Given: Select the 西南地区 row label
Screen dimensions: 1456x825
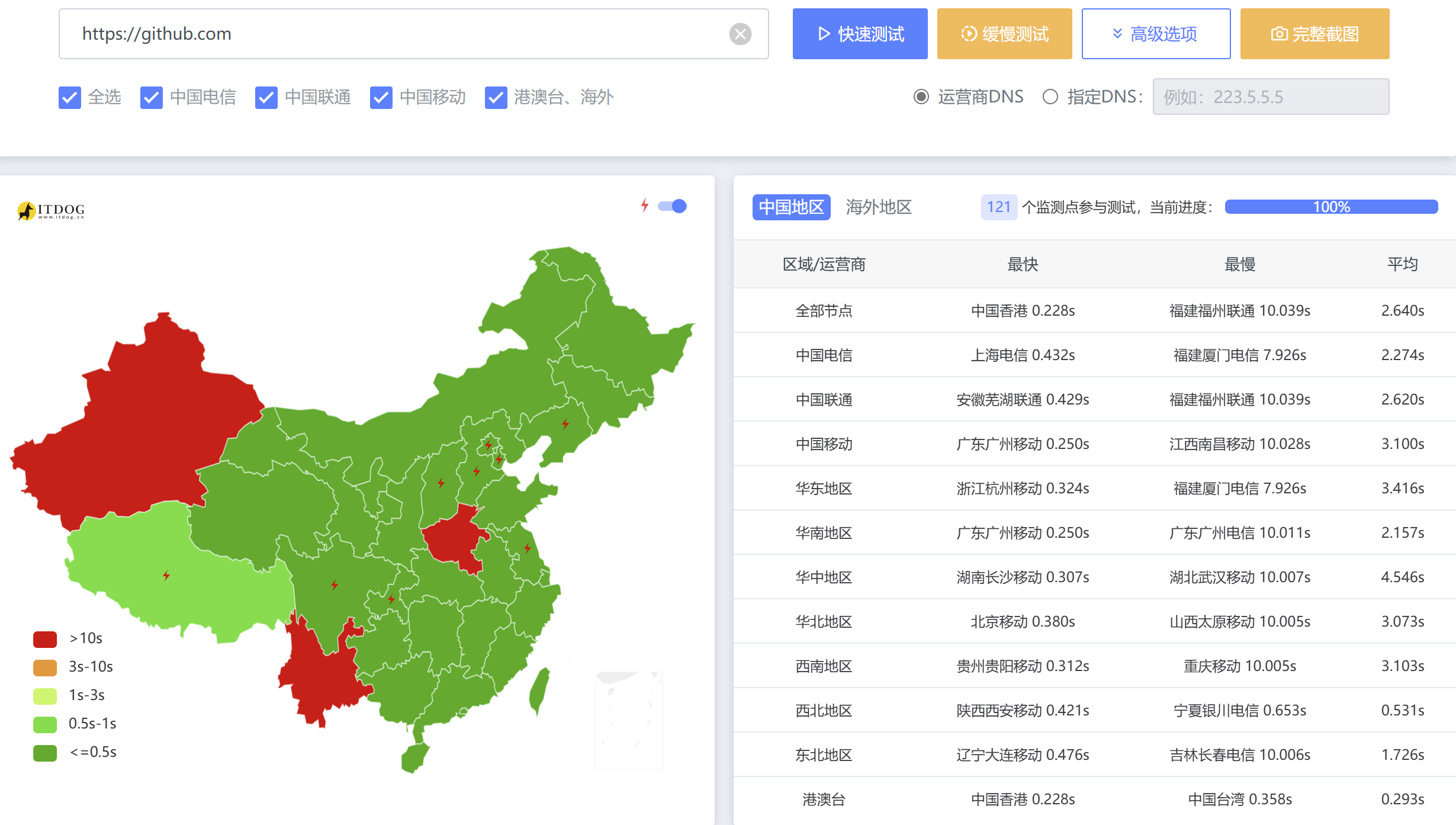Looking at the screenshot, I should point(824,666).
